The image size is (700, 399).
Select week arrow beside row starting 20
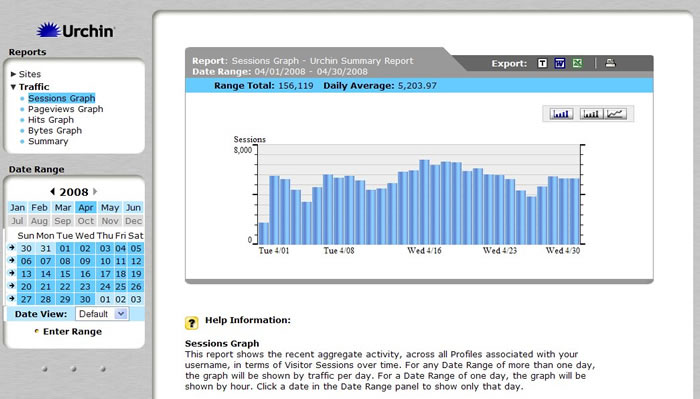coord(12,285)
